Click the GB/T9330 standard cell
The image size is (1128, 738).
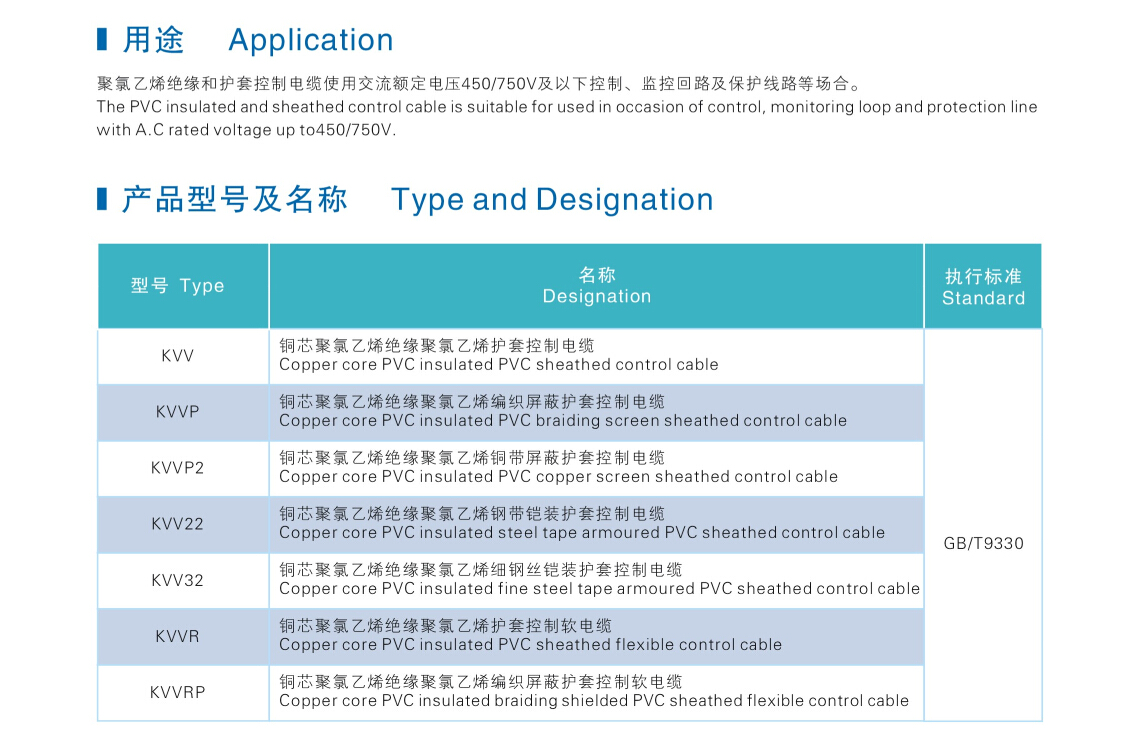pos(983,544)
